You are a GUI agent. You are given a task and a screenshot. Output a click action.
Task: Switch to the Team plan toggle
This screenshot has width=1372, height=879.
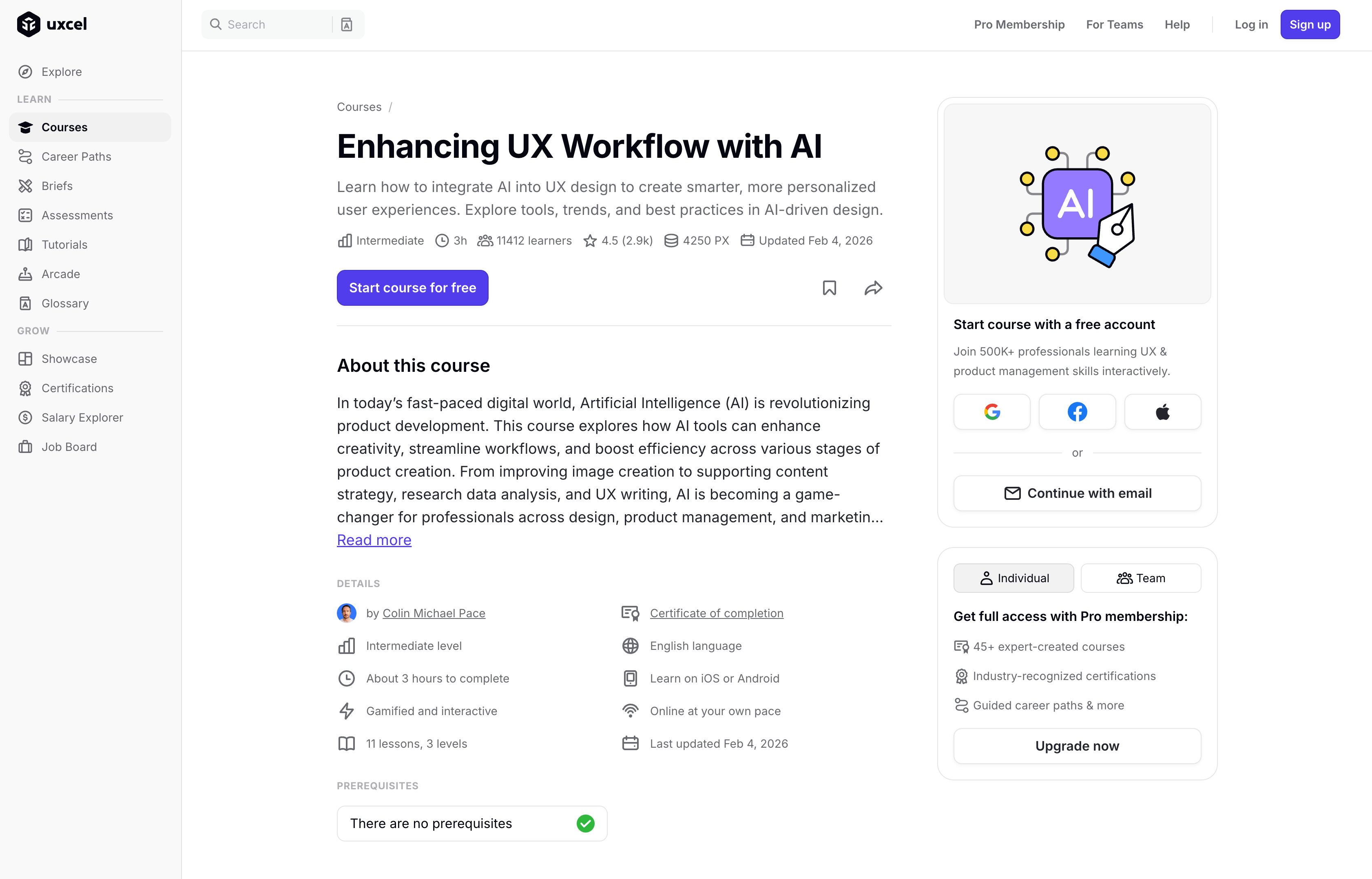point(1140,578)
